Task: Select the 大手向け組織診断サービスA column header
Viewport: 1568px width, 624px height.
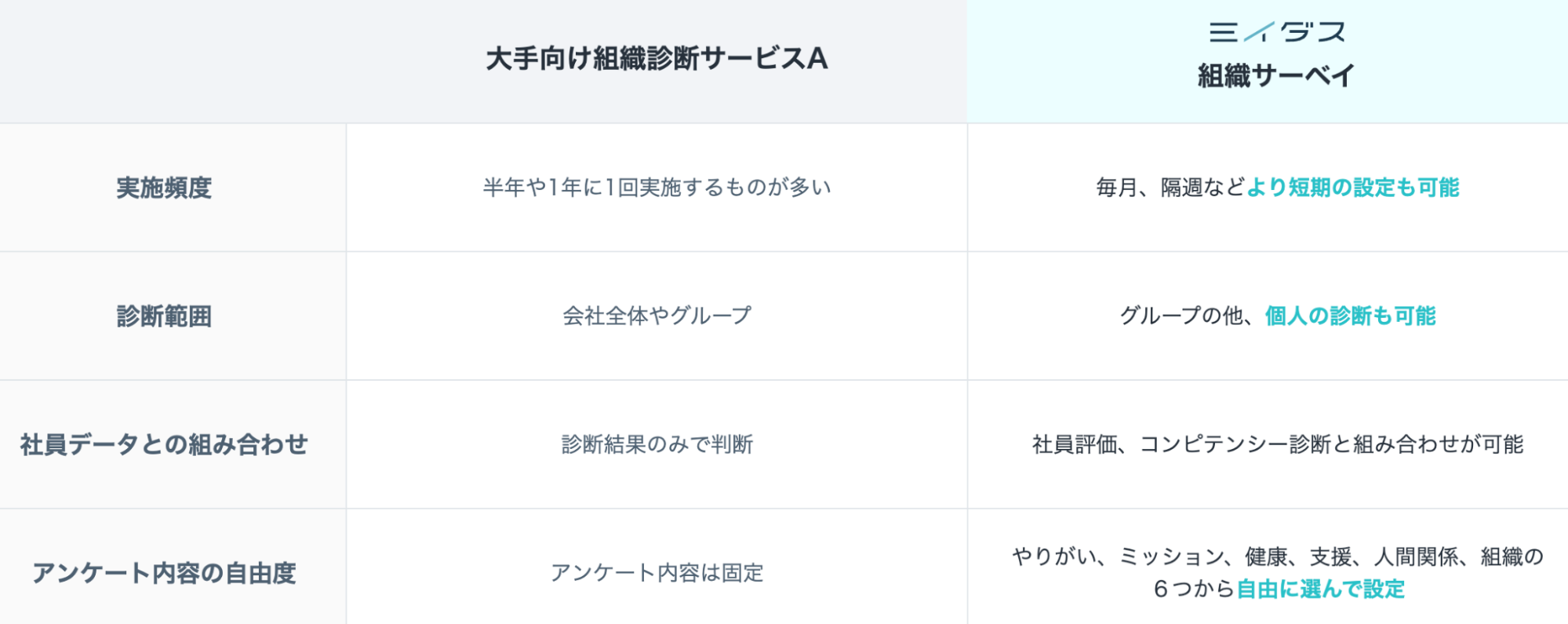Action: coord(657,59)
